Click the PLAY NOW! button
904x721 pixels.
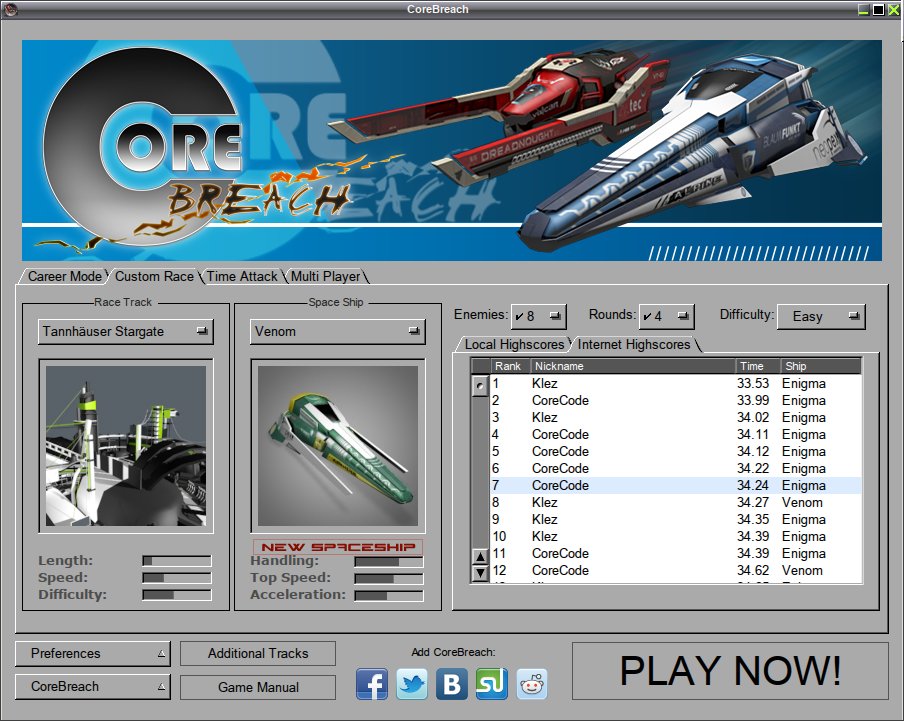pyautogui.click(x=730, y=671)
